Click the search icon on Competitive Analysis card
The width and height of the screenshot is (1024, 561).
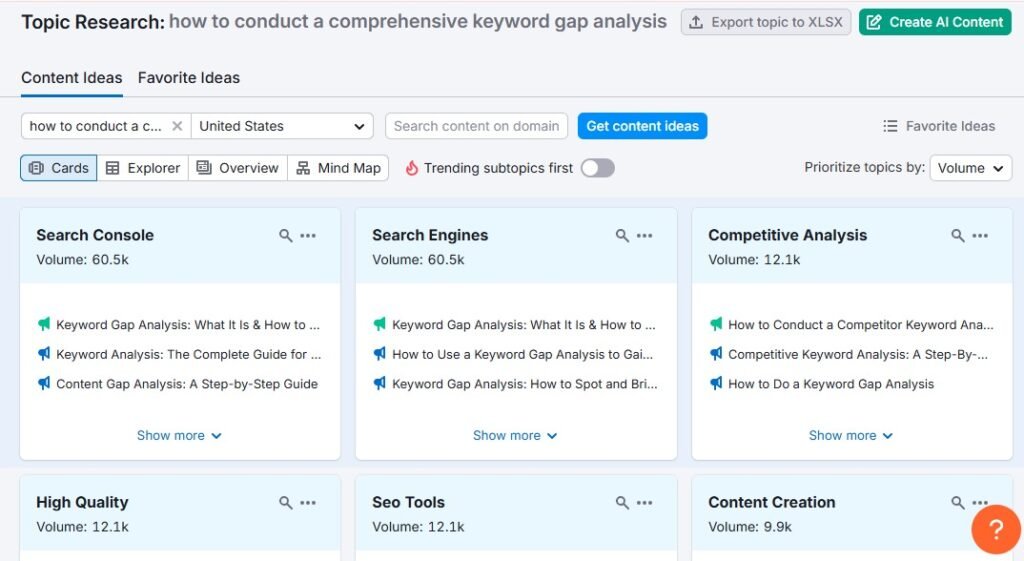click(x=957, y=236)
